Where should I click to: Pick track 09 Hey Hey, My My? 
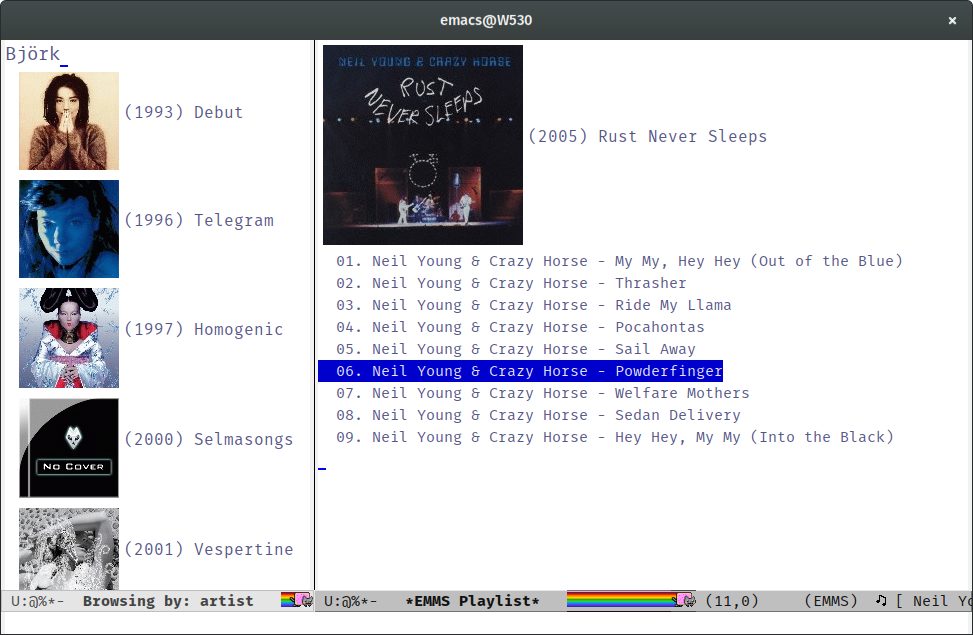pos(614,437)
